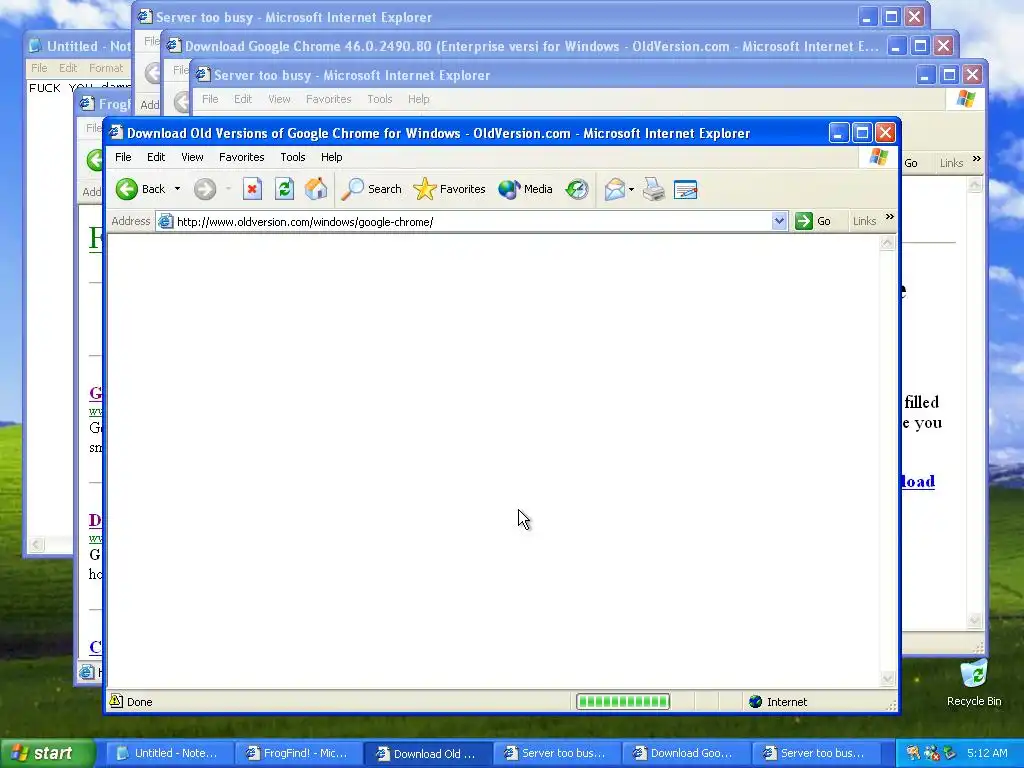Click the Links toolbar label
The image size is (1024, 768).
tap(864, 221)
